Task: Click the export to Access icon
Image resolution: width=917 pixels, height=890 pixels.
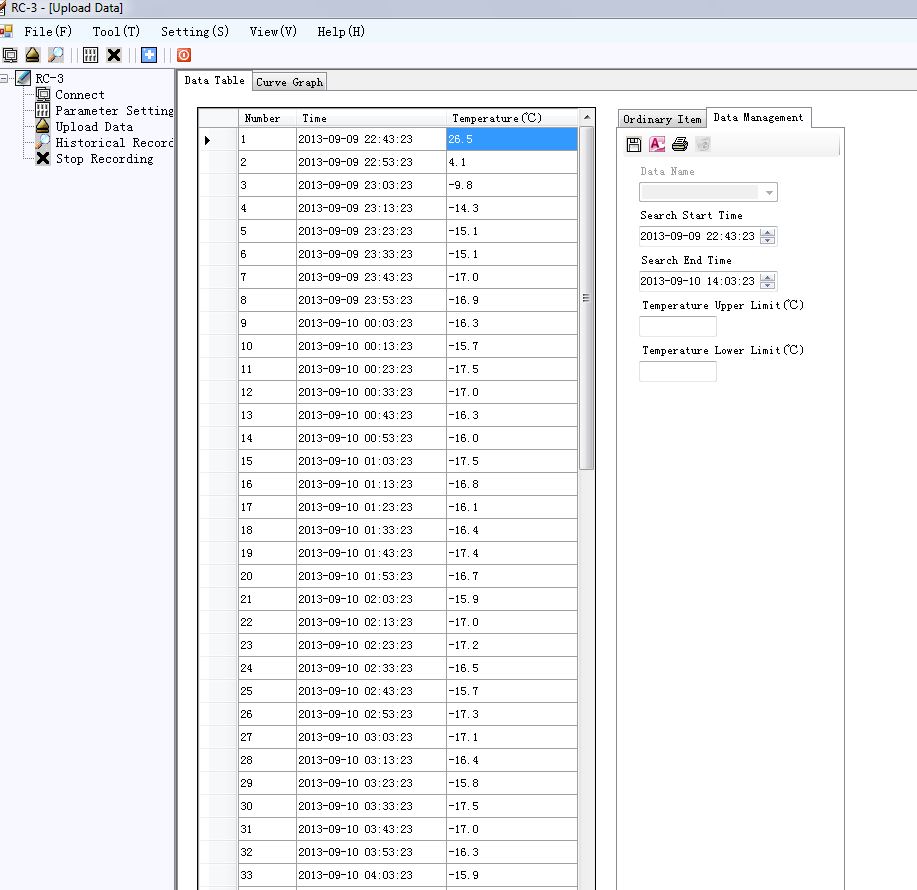Action: (x=657, y=144)
